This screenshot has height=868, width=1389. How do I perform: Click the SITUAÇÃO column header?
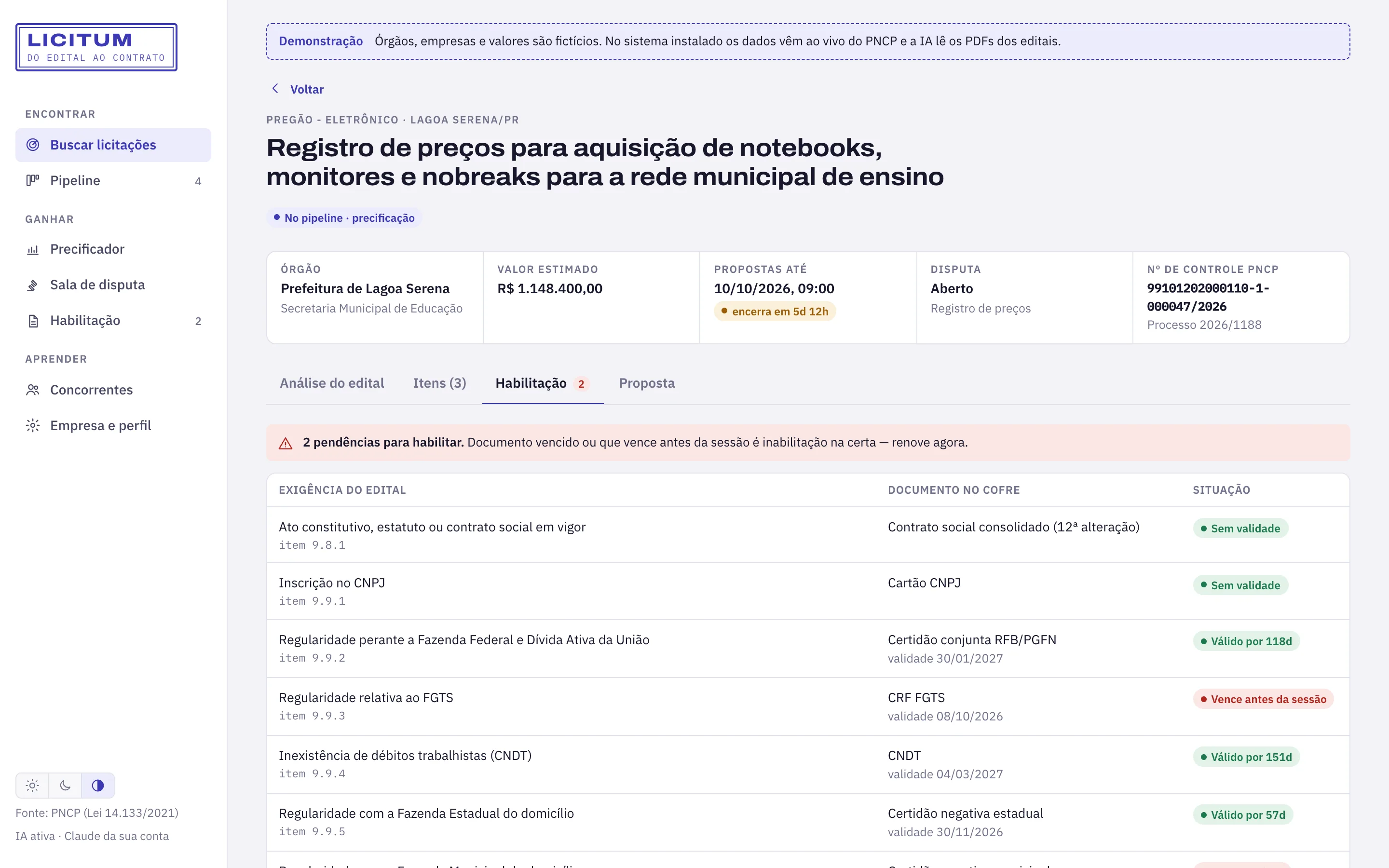click(1221, 489)
